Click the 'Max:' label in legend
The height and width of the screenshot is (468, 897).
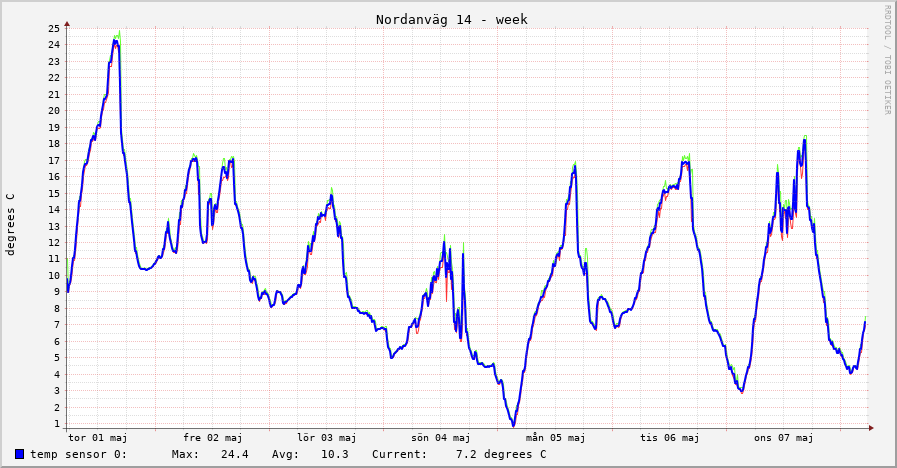[x=185, y=454]
